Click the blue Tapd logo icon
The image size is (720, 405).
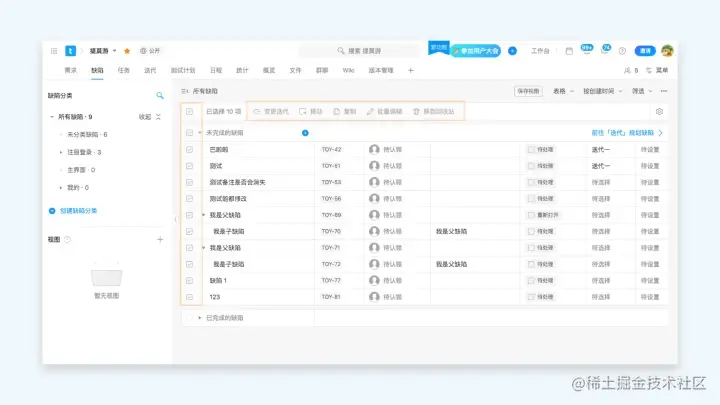pos(70,51)
